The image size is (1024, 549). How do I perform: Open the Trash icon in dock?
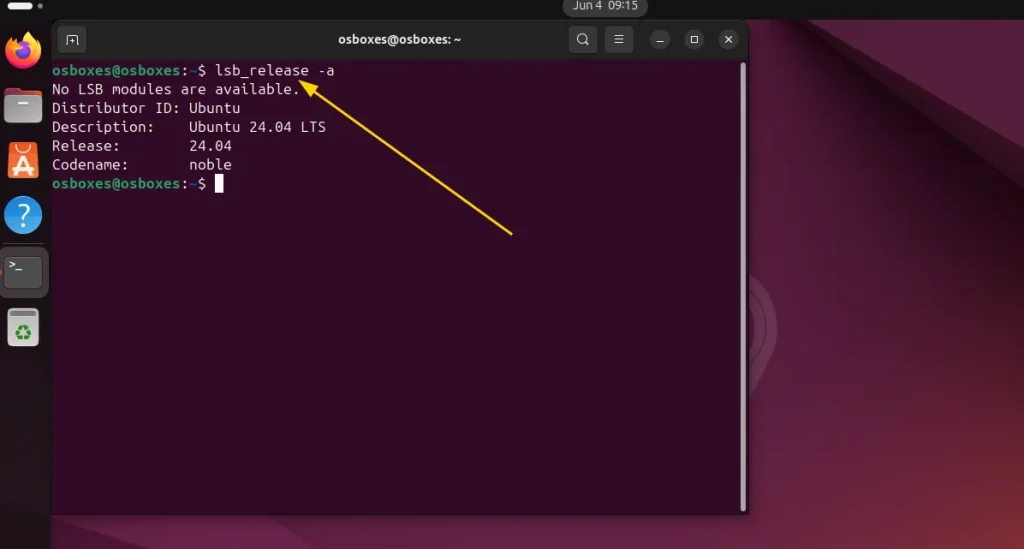(x=23, y=328)
